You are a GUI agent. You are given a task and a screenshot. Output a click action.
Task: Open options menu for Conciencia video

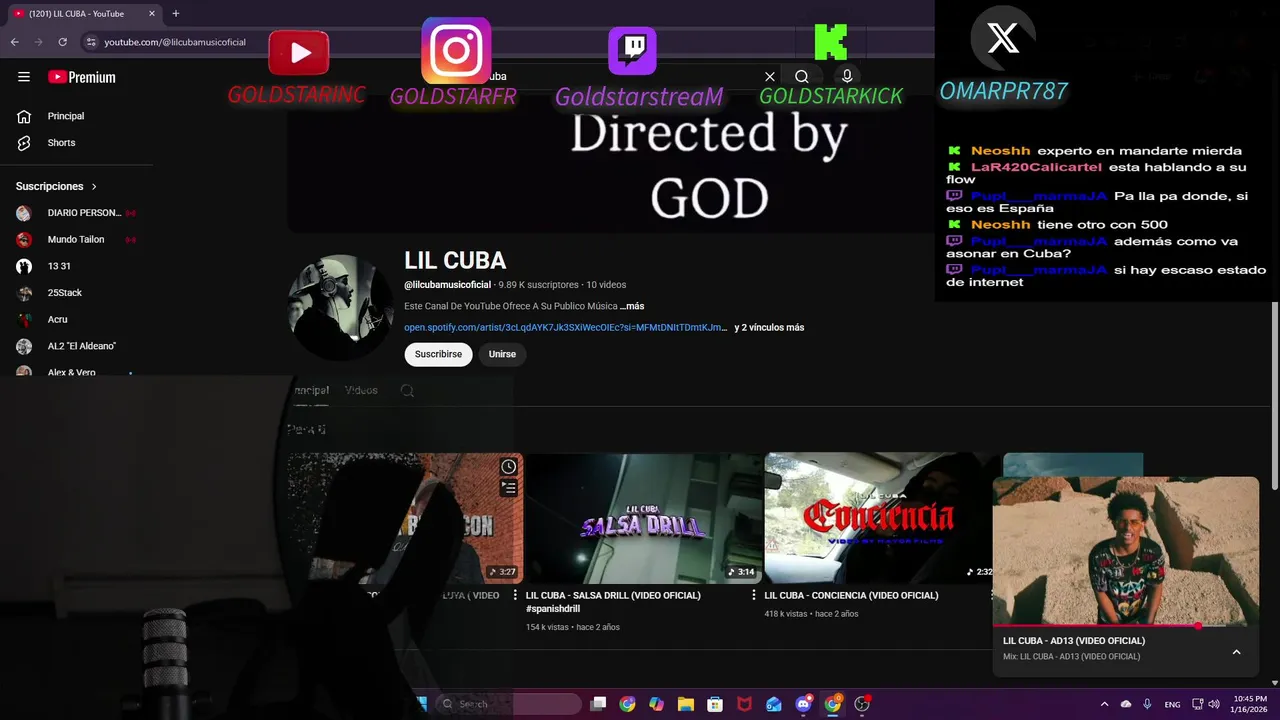pyautogui.click(x=992, y=595)
